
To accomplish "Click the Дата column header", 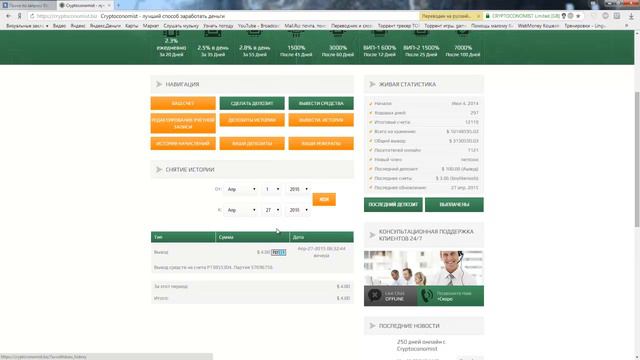I will pos(322,237).
